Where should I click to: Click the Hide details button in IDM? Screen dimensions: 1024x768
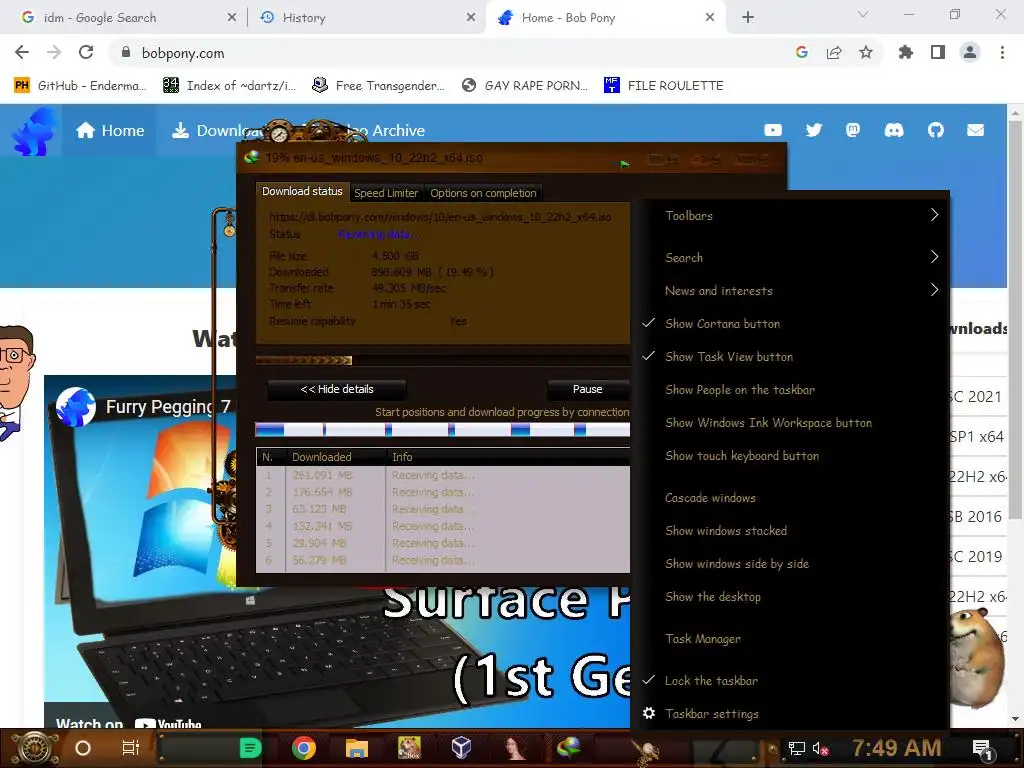point(337,389)
